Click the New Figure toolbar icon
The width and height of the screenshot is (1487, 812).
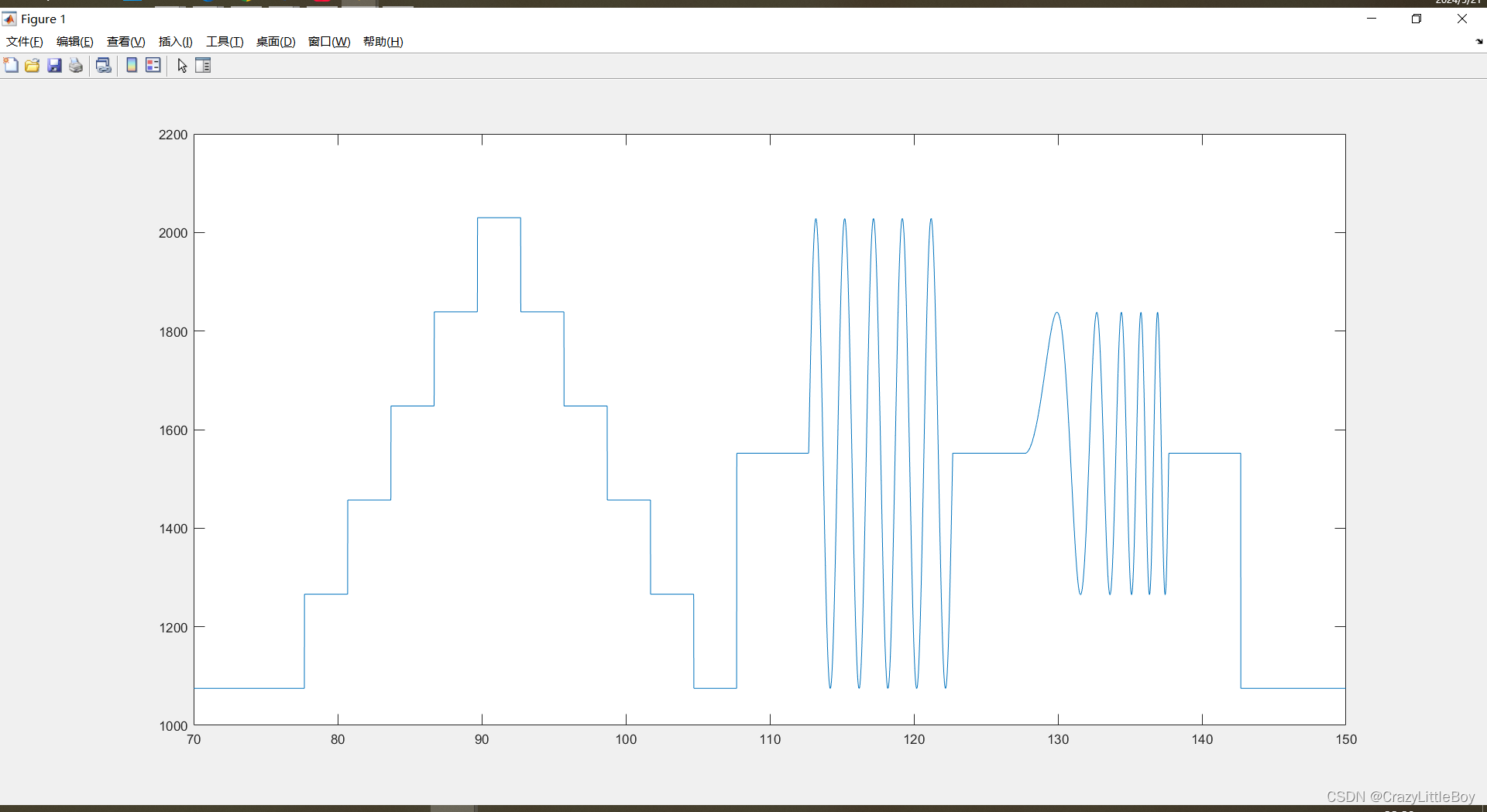[x=11, y=65]
